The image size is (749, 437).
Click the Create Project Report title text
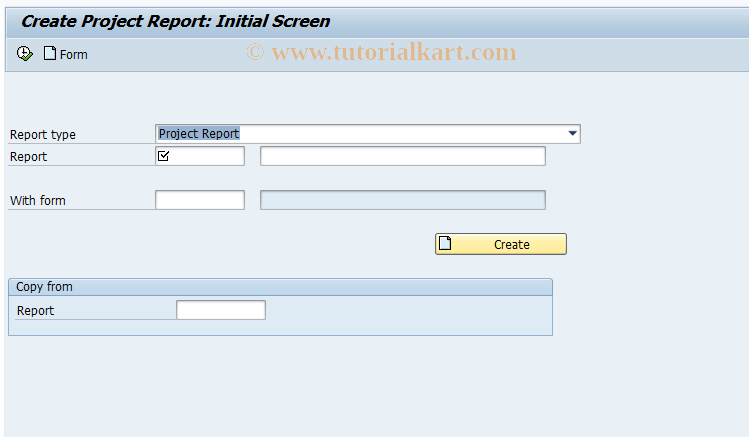(x=175, y=21)
